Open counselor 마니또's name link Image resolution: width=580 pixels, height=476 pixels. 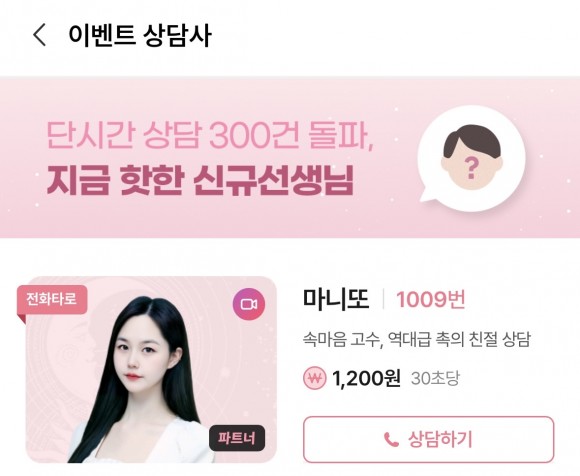[336, 299]
